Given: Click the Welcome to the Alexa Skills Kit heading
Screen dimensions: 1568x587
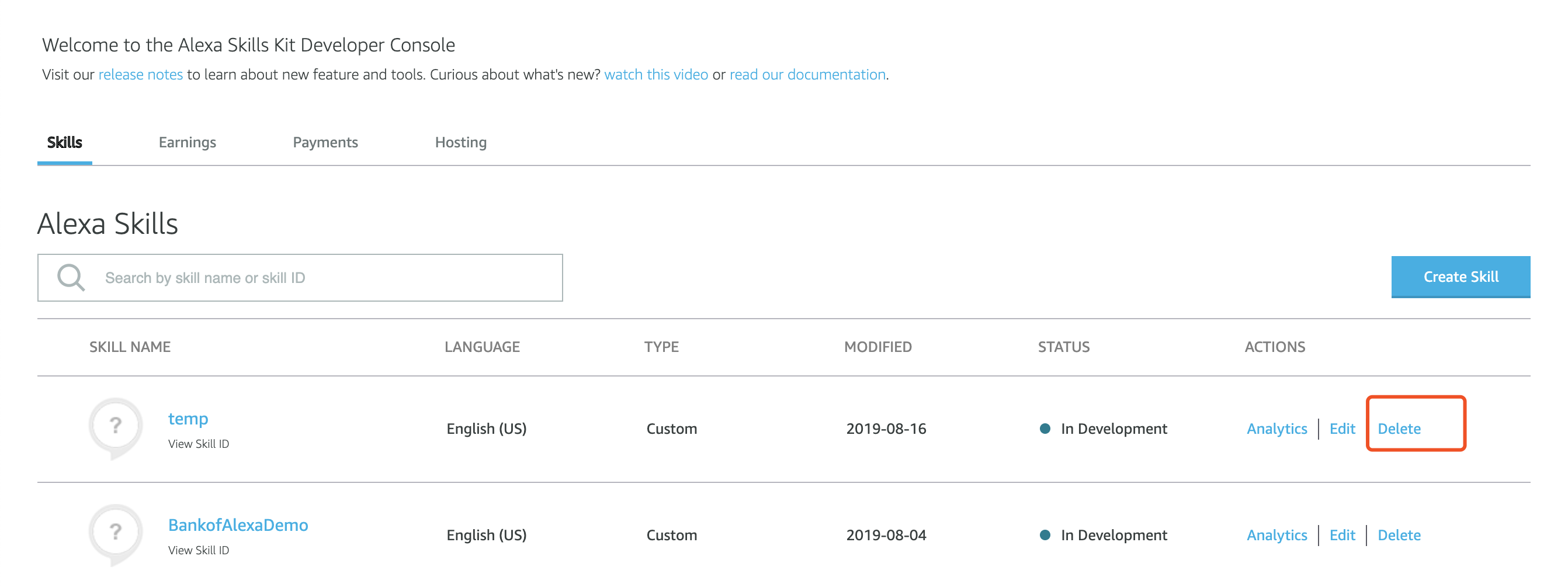Looking at the screenshot, I should coord(248,45).
